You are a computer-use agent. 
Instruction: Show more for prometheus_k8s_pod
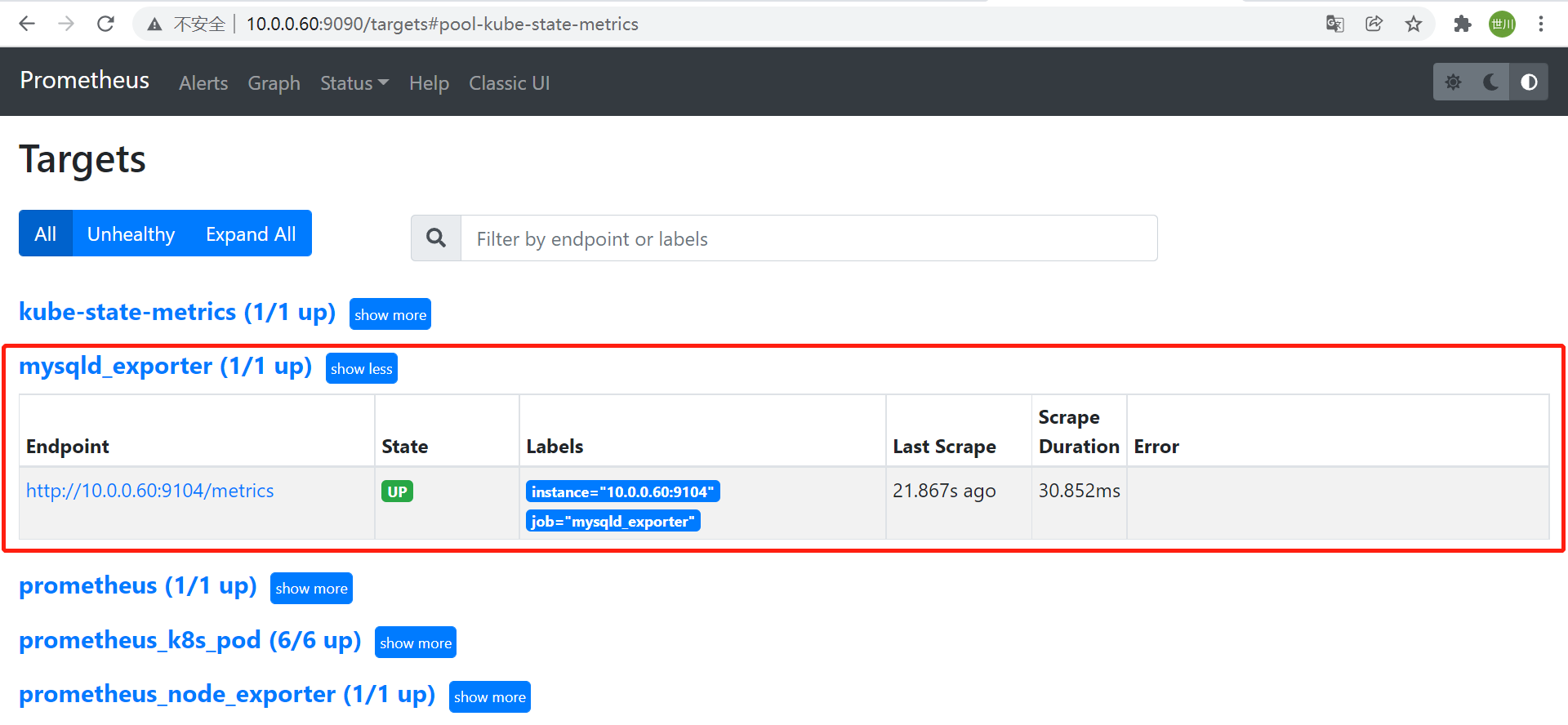tap(416, 643)
